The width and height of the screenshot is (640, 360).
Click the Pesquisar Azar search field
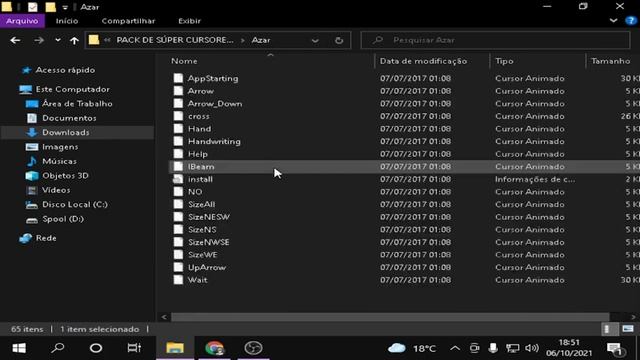coord(495,40)
